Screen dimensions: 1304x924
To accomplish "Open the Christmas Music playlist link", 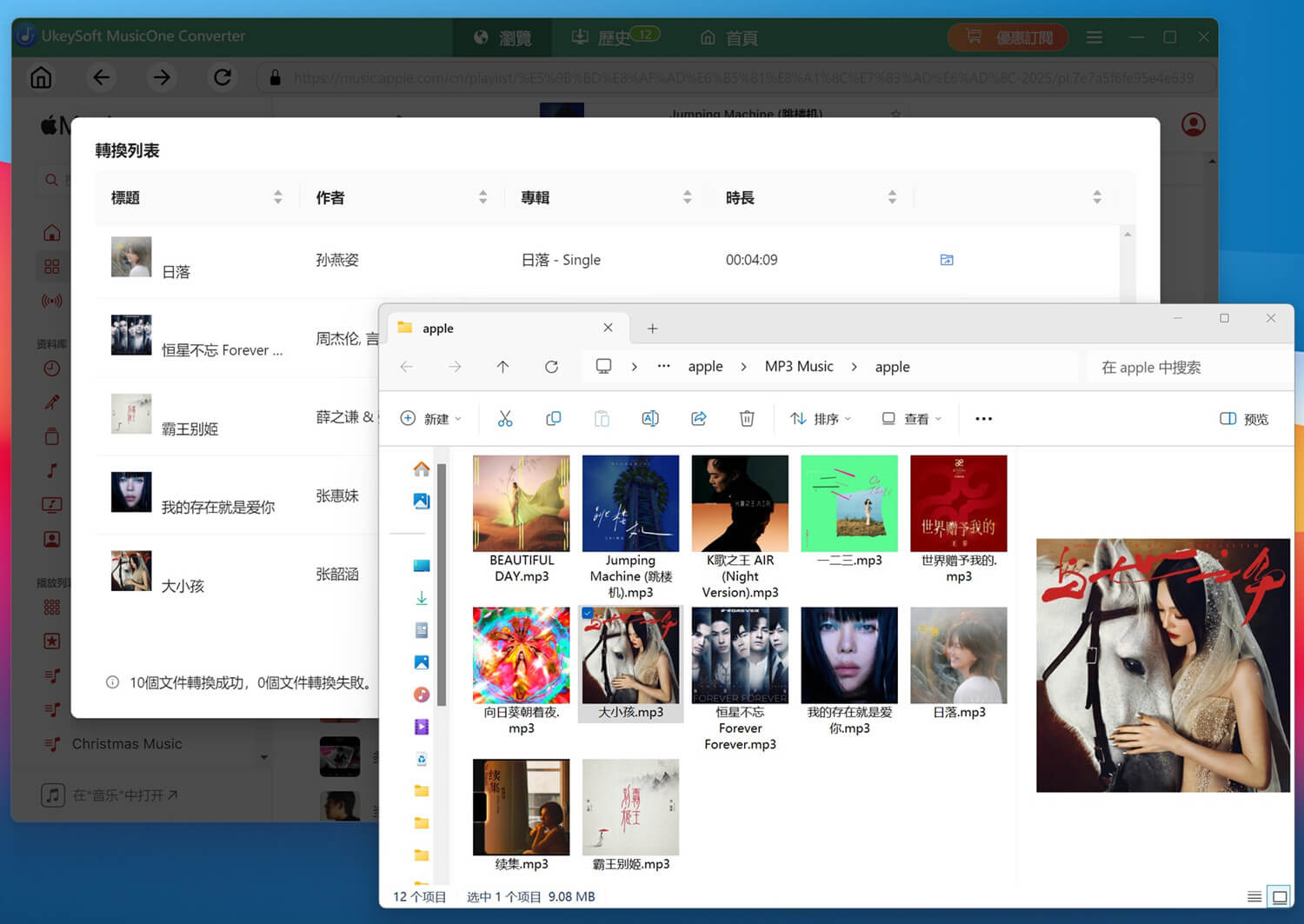I will click(x=127, y=743).
